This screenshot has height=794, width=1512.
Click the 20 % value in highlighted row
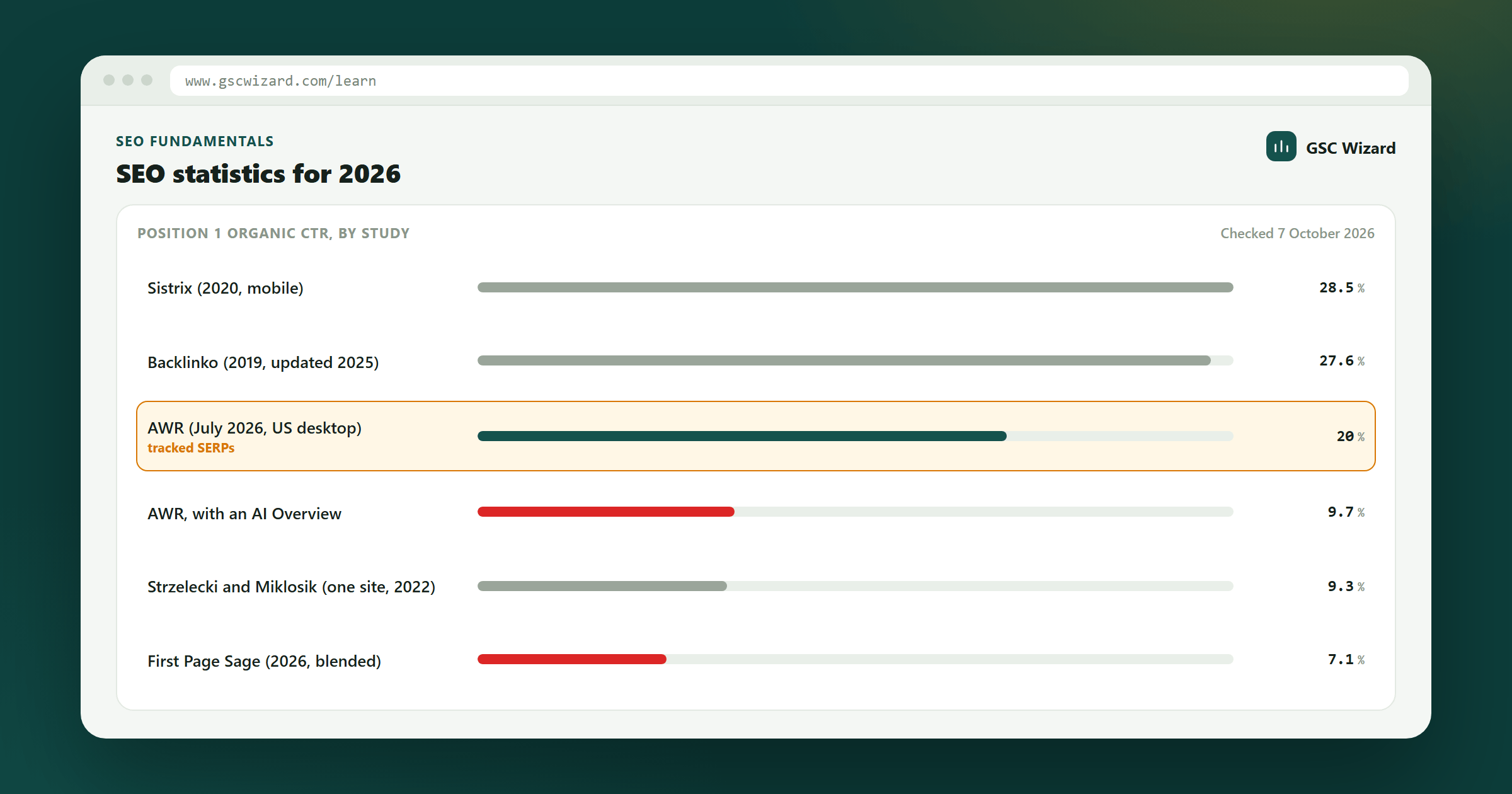pyautogui.click(x=1350, y=437)
